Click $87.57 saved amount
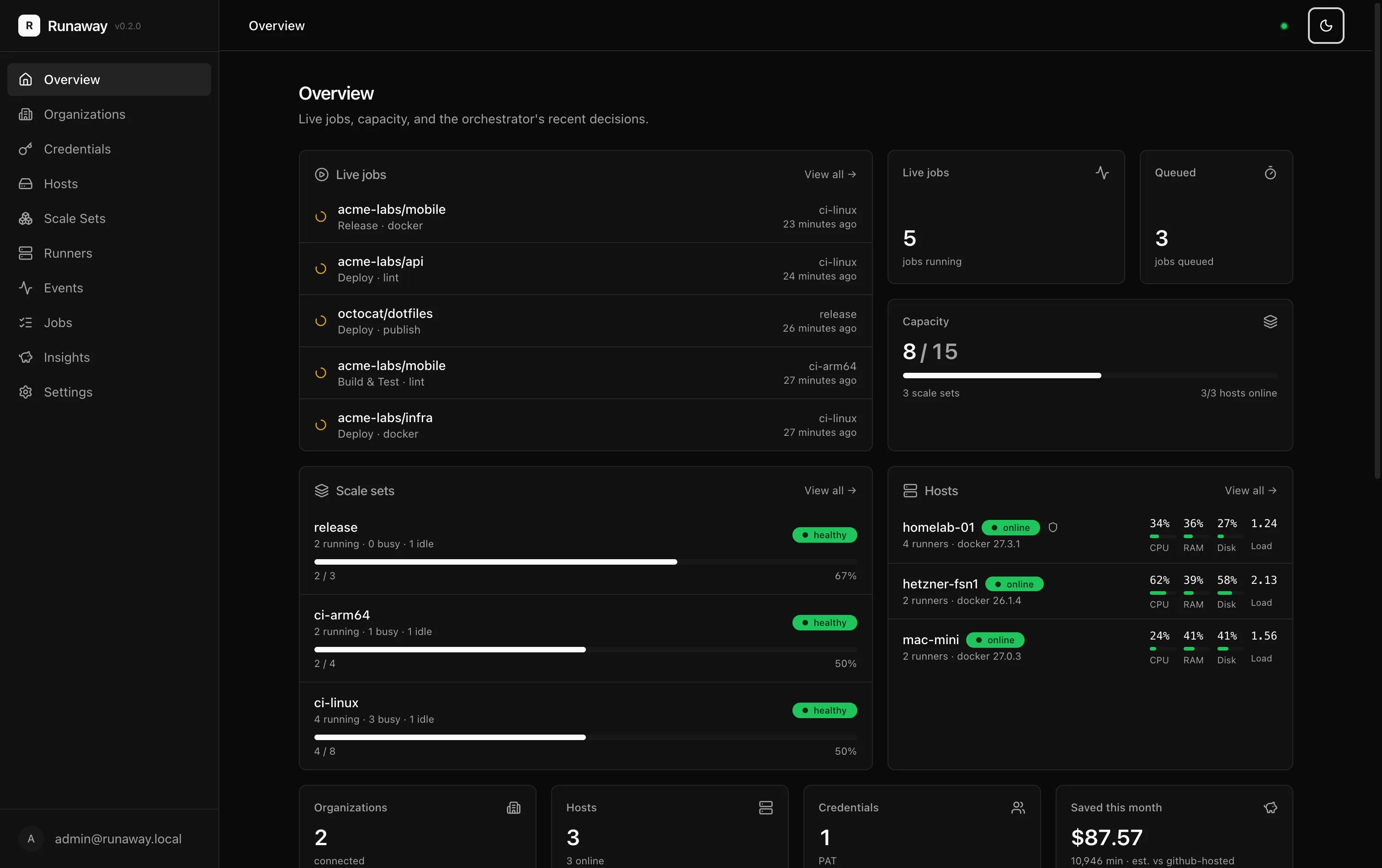1382x868 pixels. point(1106,837)
